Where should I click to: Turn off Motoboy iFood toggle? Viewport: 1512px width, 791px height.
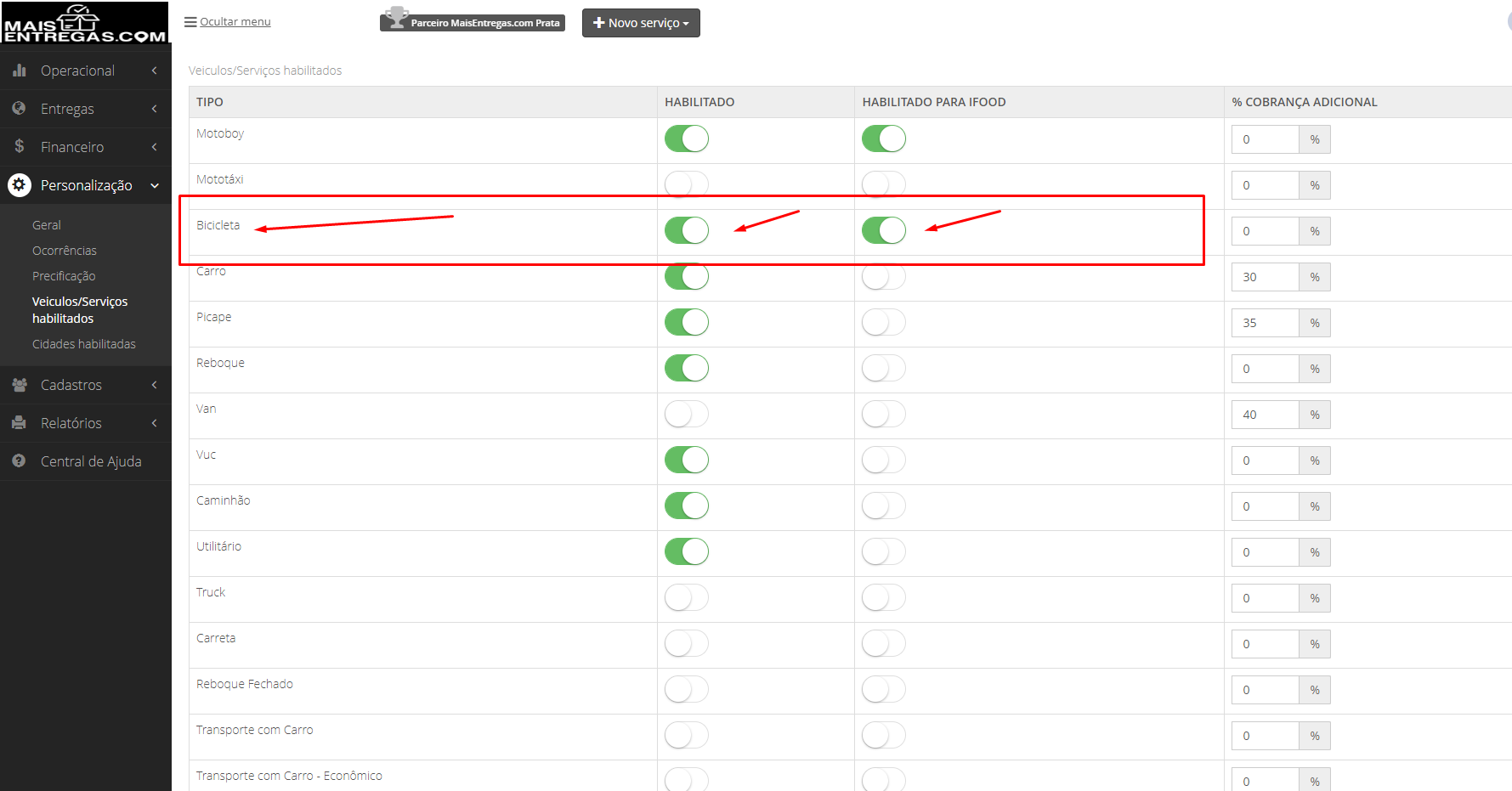pyautogui.click(x=884, y=138)
